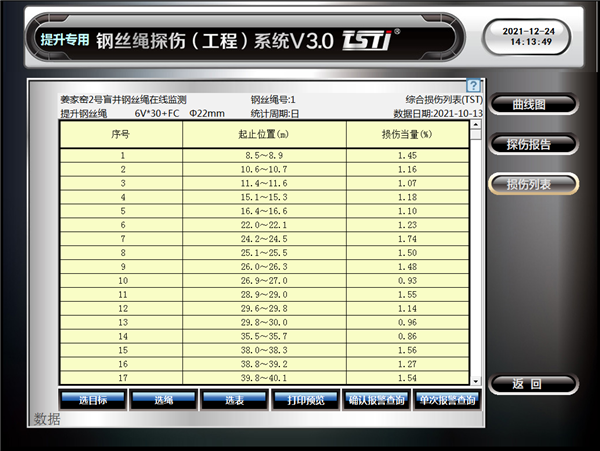The height and width of the screenshot is (451, 600).
Task: Select the position cell 10.6~10.7
Action: click(264, 169)
